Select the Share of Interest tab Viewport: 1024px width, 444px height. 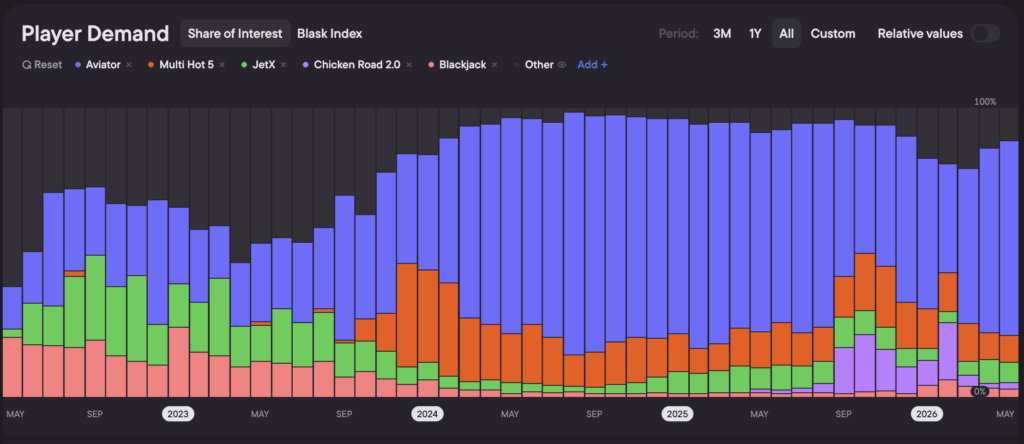pyautogui.click(x=235, y=33)
